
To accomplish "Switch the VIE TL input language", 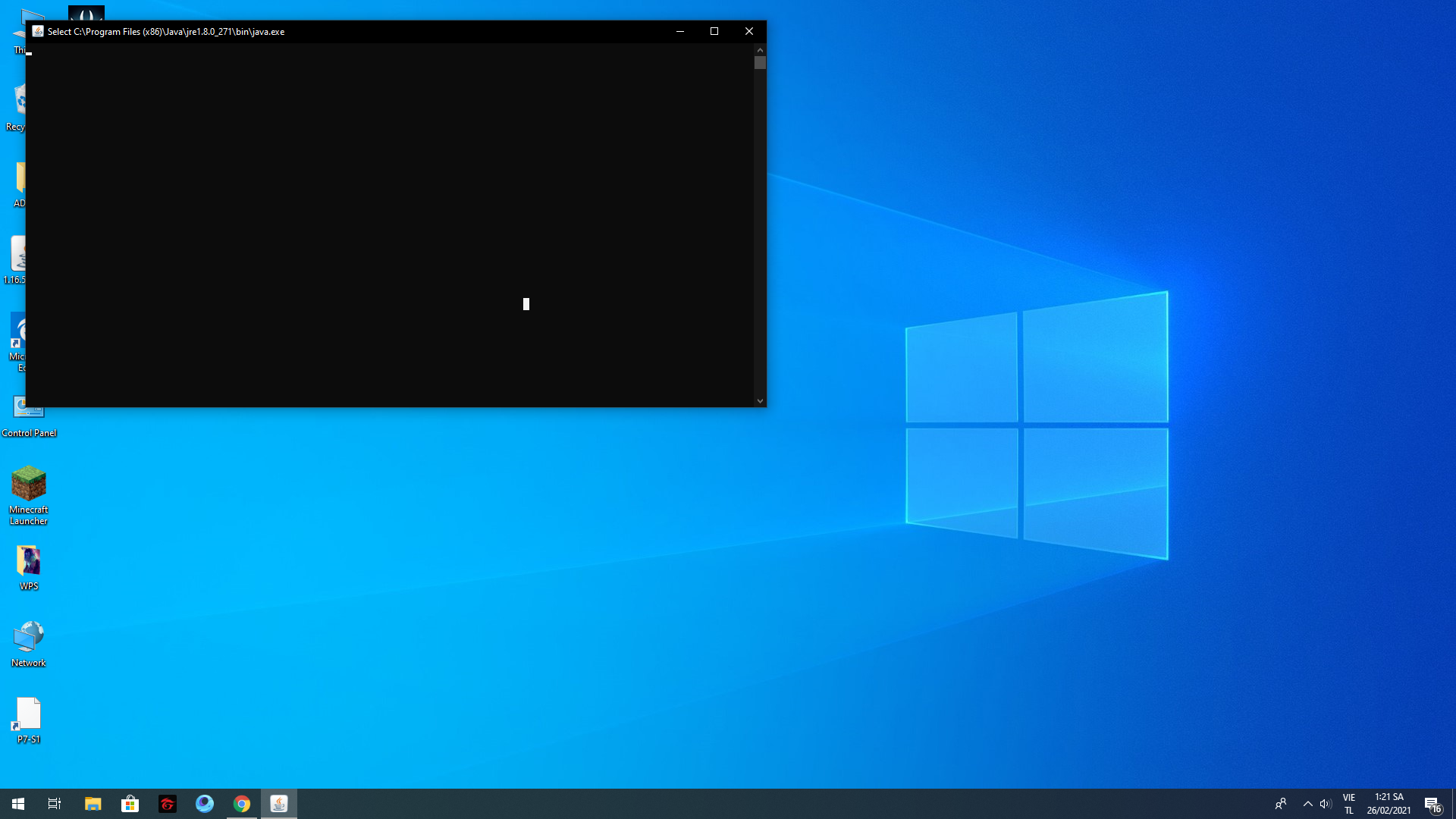I will (1349, 804).
